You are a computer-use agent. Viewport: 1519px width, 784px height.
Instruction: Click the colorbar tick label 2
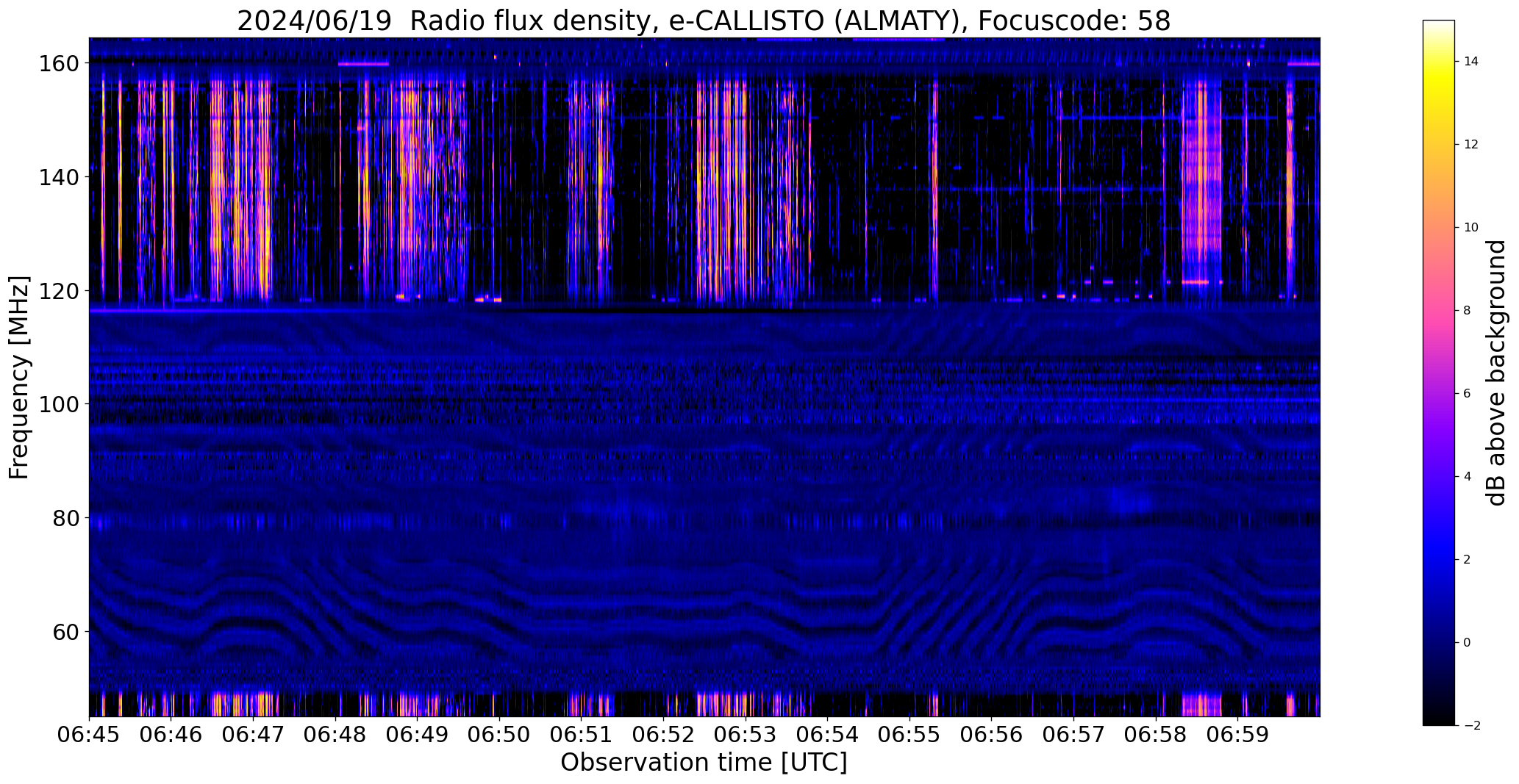pos(1467,560)
